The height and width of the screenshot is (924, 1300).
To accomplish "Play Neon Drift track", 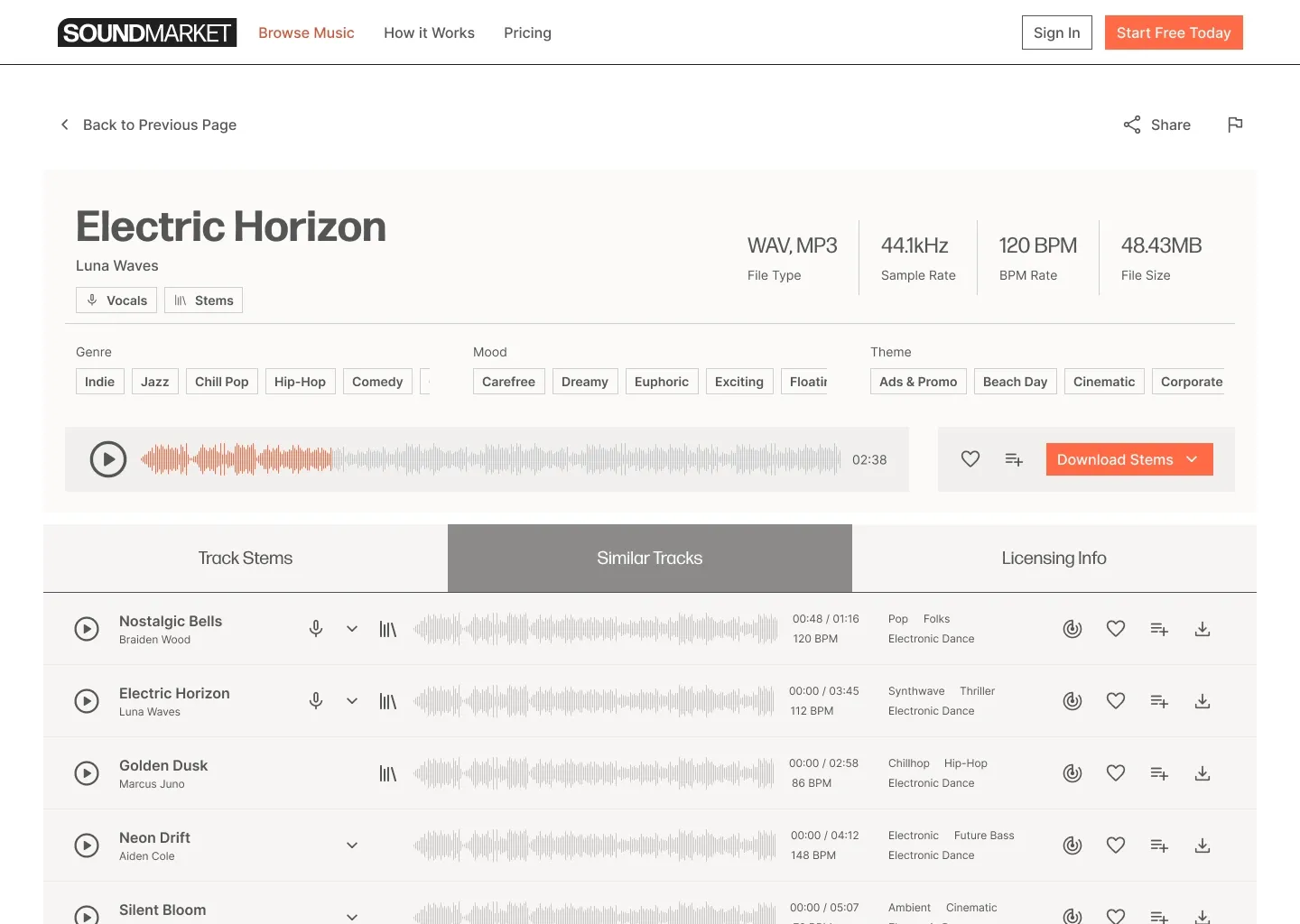I will pos(87,845).
